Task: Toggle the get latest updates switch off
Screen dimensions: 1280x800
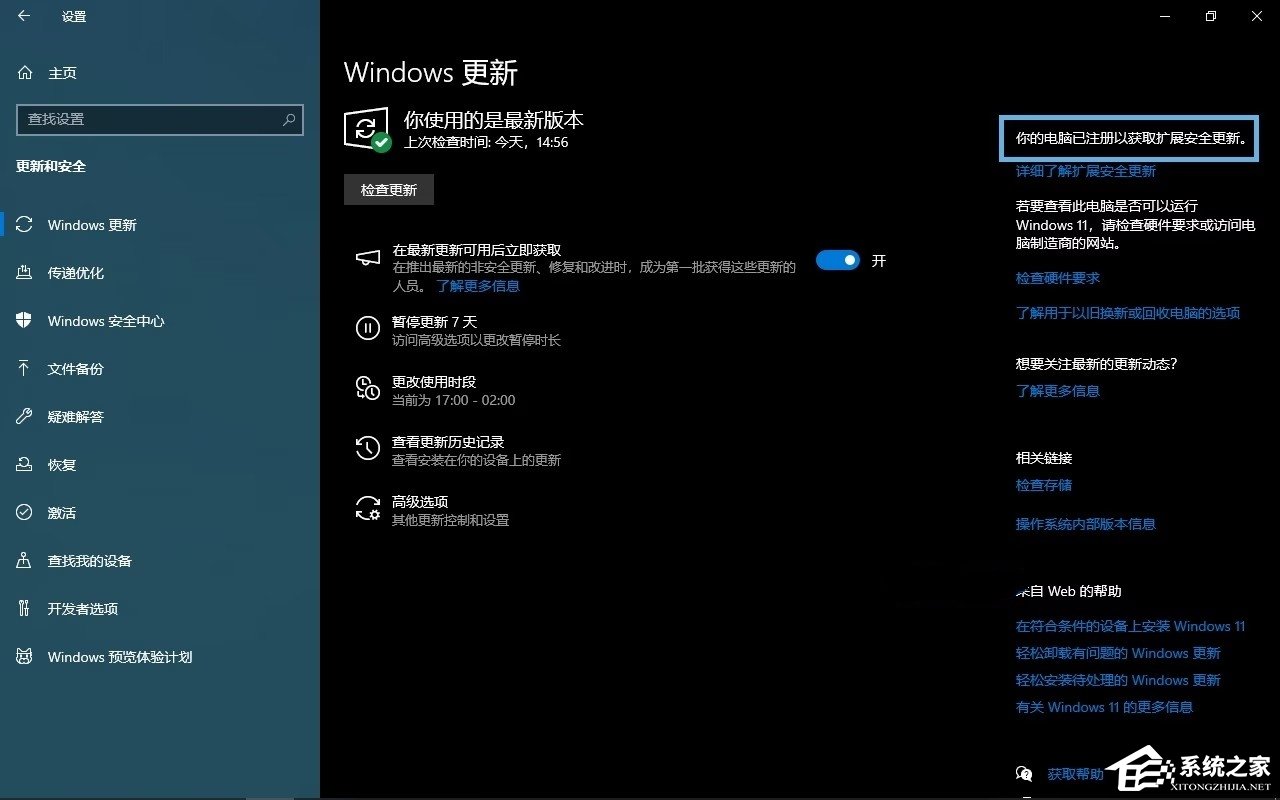Action: pos(838,260)
